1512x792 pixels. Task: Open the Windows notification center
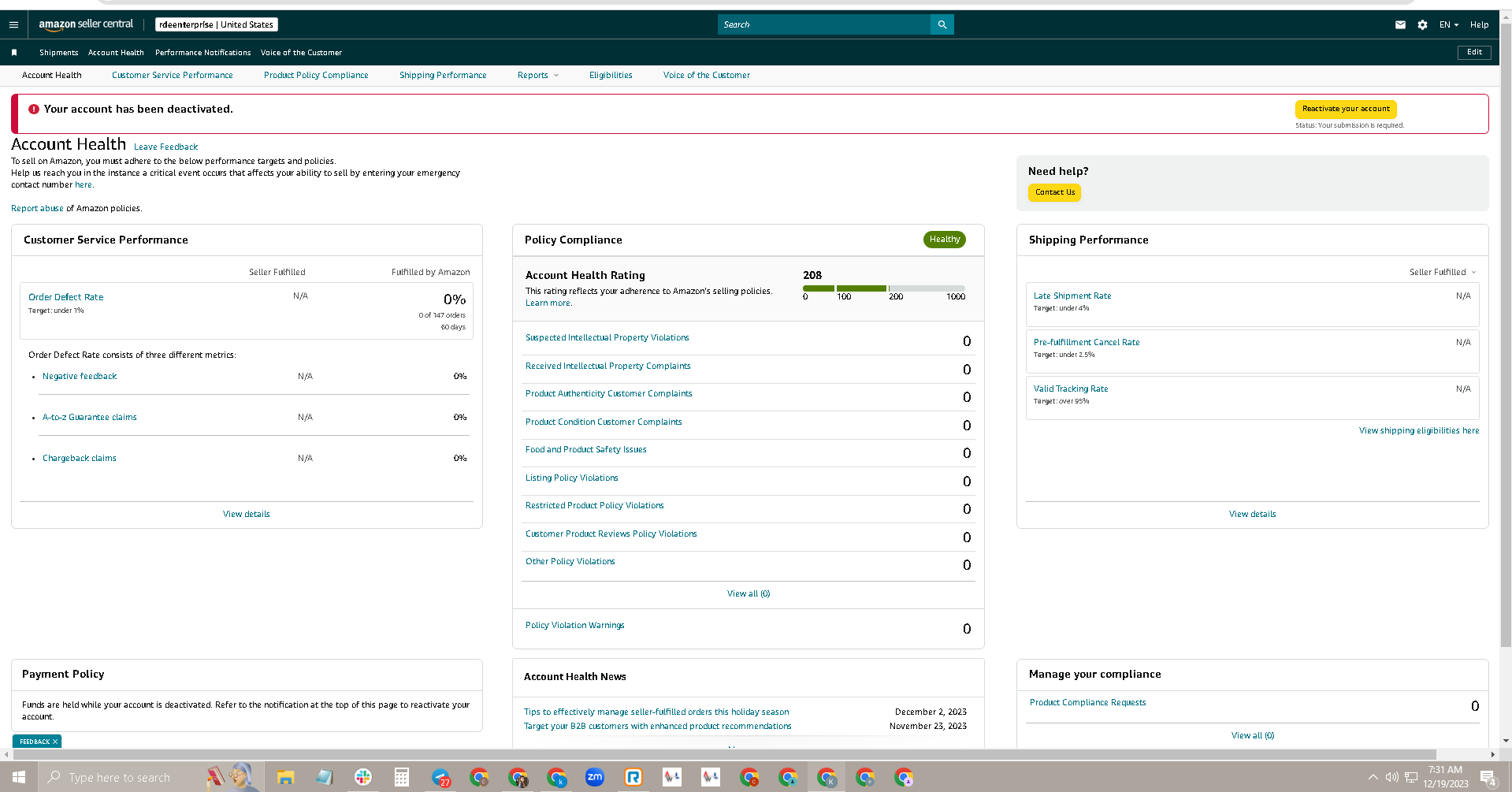coord(1488,778)
